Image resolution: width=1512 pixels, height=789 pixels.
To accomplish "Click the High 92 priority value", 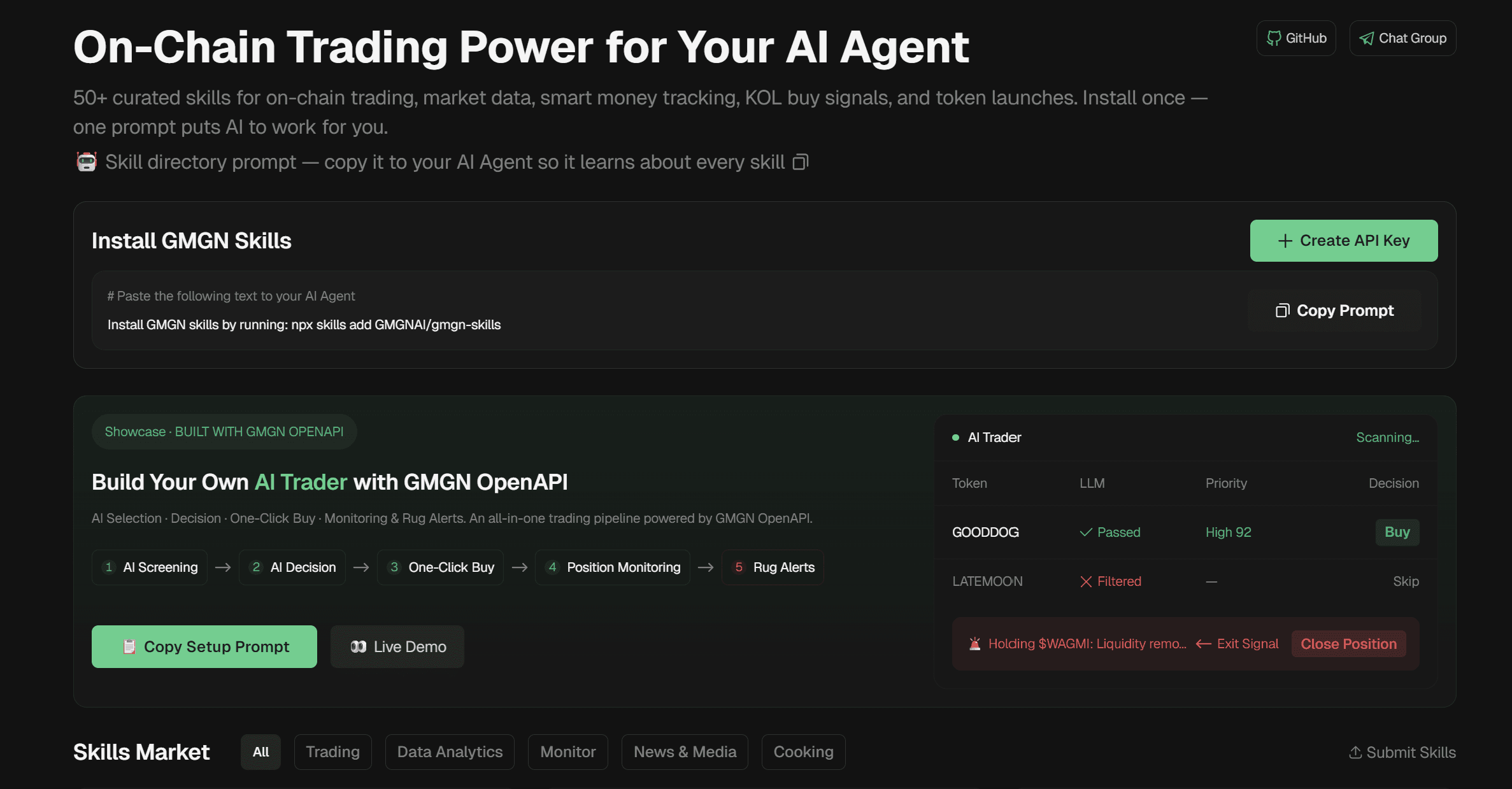I will [x=1229, y=532].
